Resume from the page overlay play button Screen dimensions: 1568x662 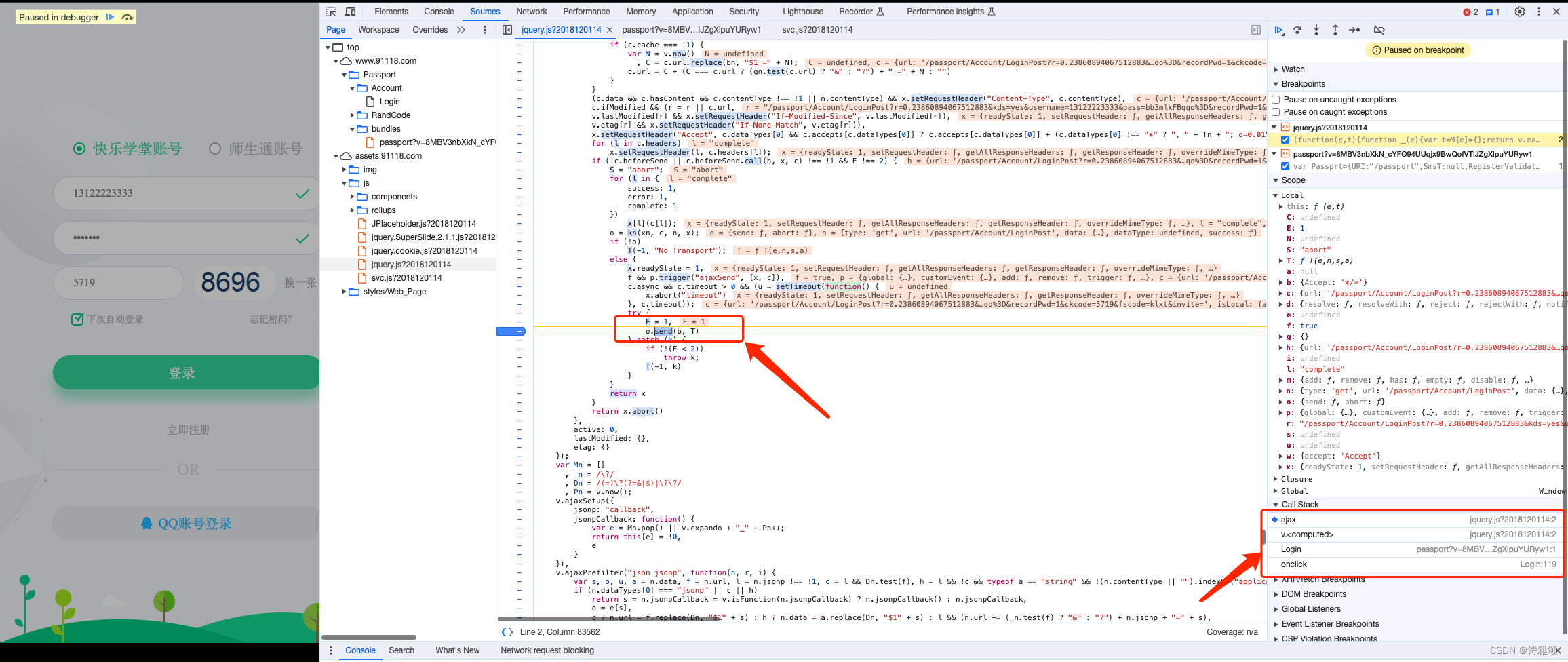pos(109,17)
